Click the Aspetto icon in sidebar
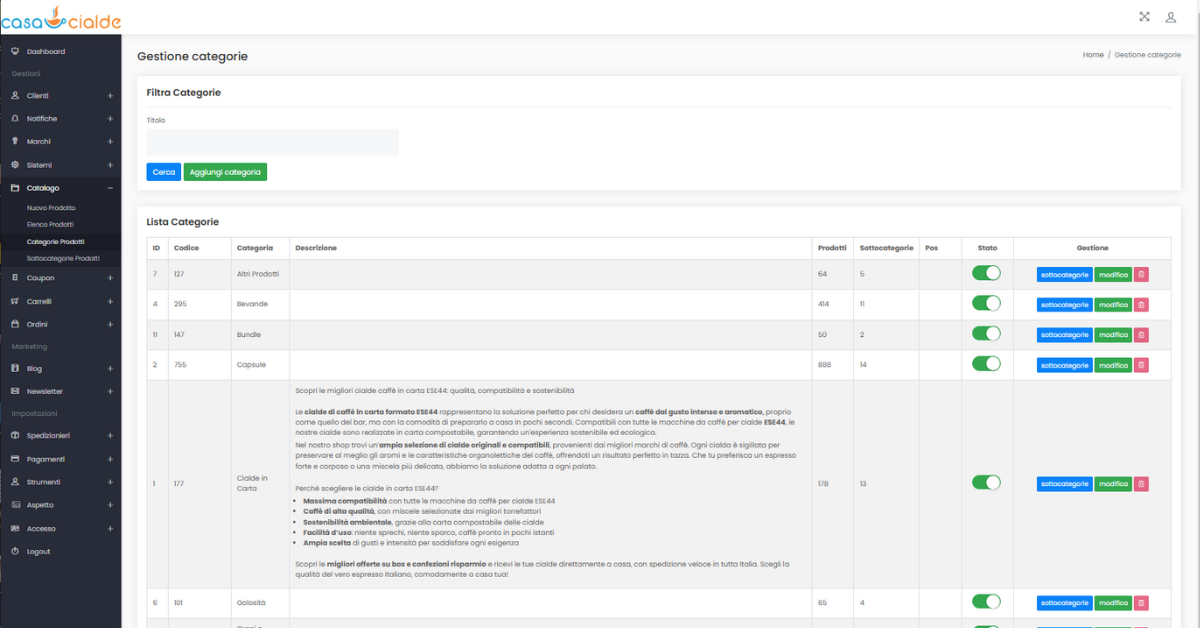The width and height of the screenshot is (1200, 628). coord(15,505)
